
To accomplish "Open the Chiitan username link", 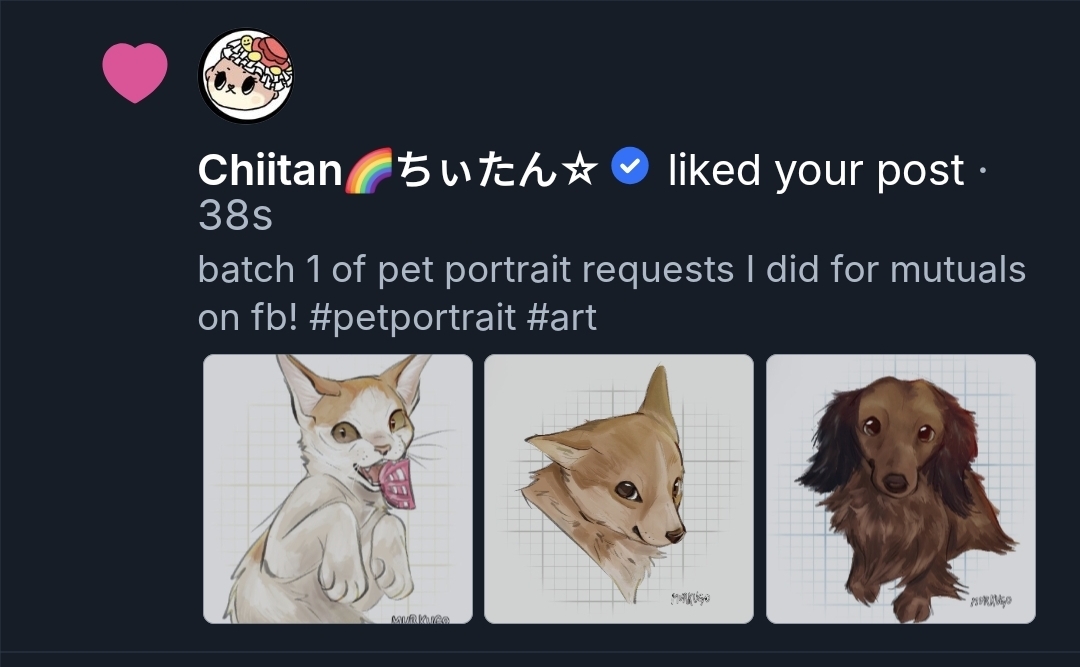I will tap(270, 171).
